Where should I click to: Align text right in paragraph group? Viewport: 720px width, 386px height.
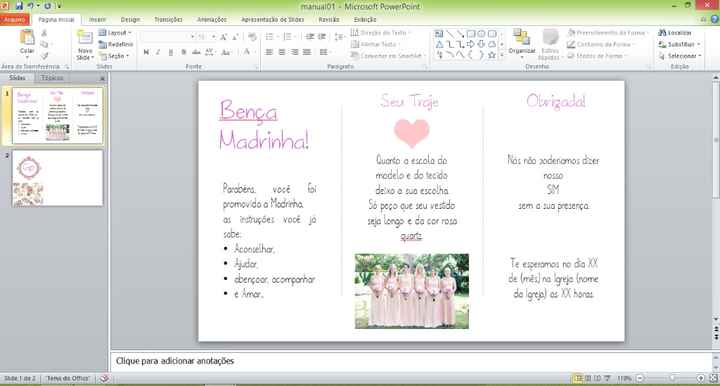click(294, 52)
